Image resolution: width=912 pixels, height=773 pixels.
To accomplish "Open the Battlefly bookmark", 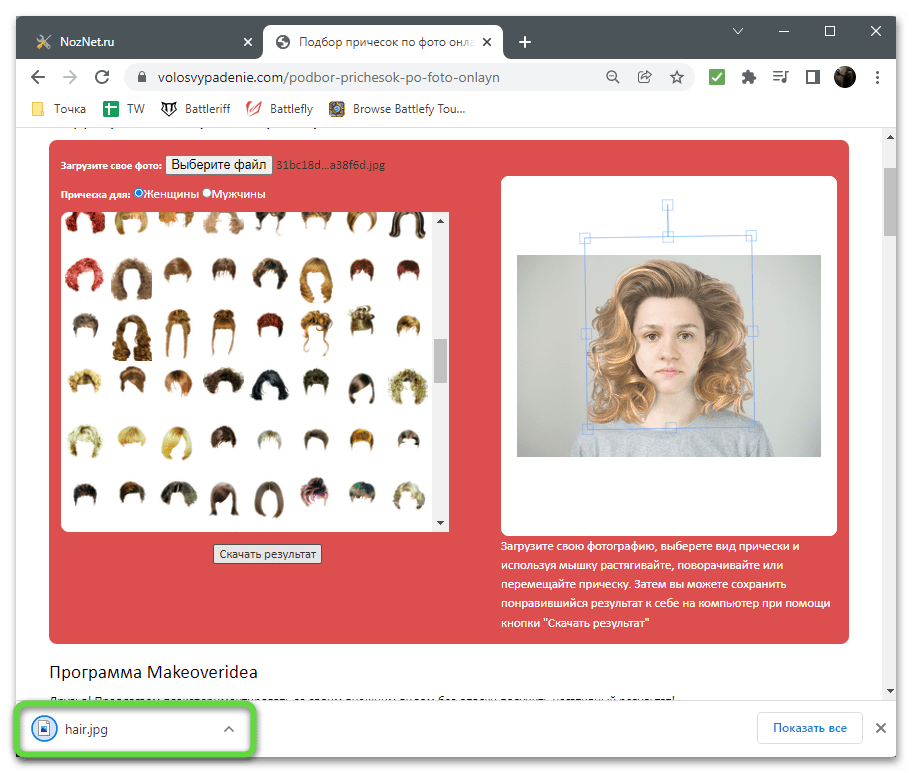I will coord(280,109).
